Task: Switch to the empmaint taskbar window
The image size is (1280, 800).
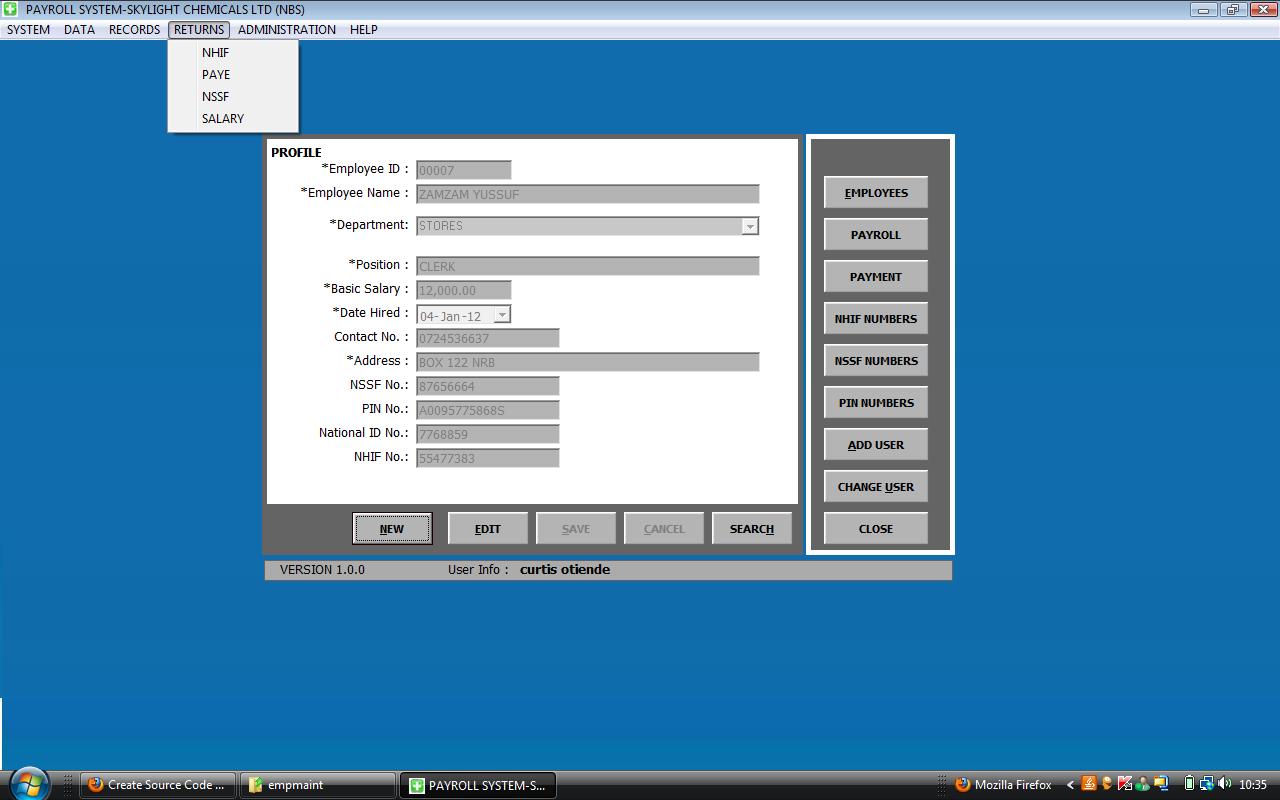Action: coord(318,785)
